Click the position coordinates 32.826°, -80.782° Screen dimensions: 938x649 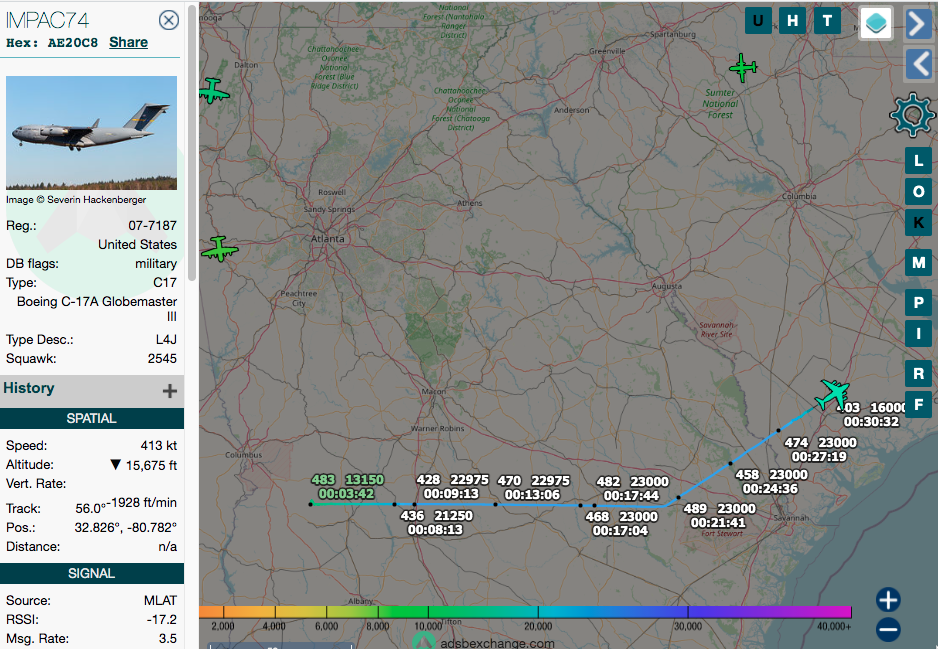pos(126,528)
